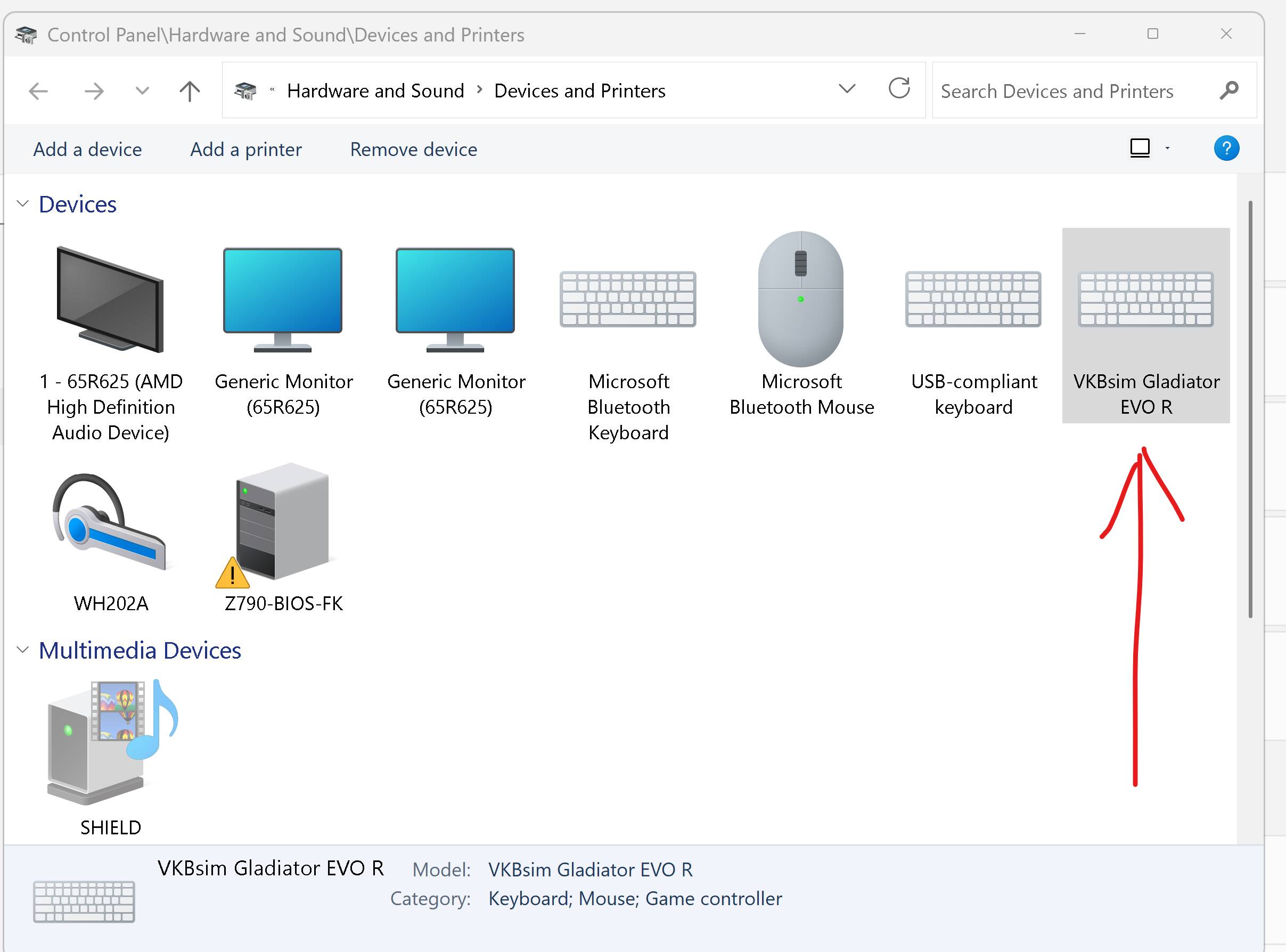Click the VKBsim Gladiator EVO R model value

pyautogui.click(x=591, y=869)
